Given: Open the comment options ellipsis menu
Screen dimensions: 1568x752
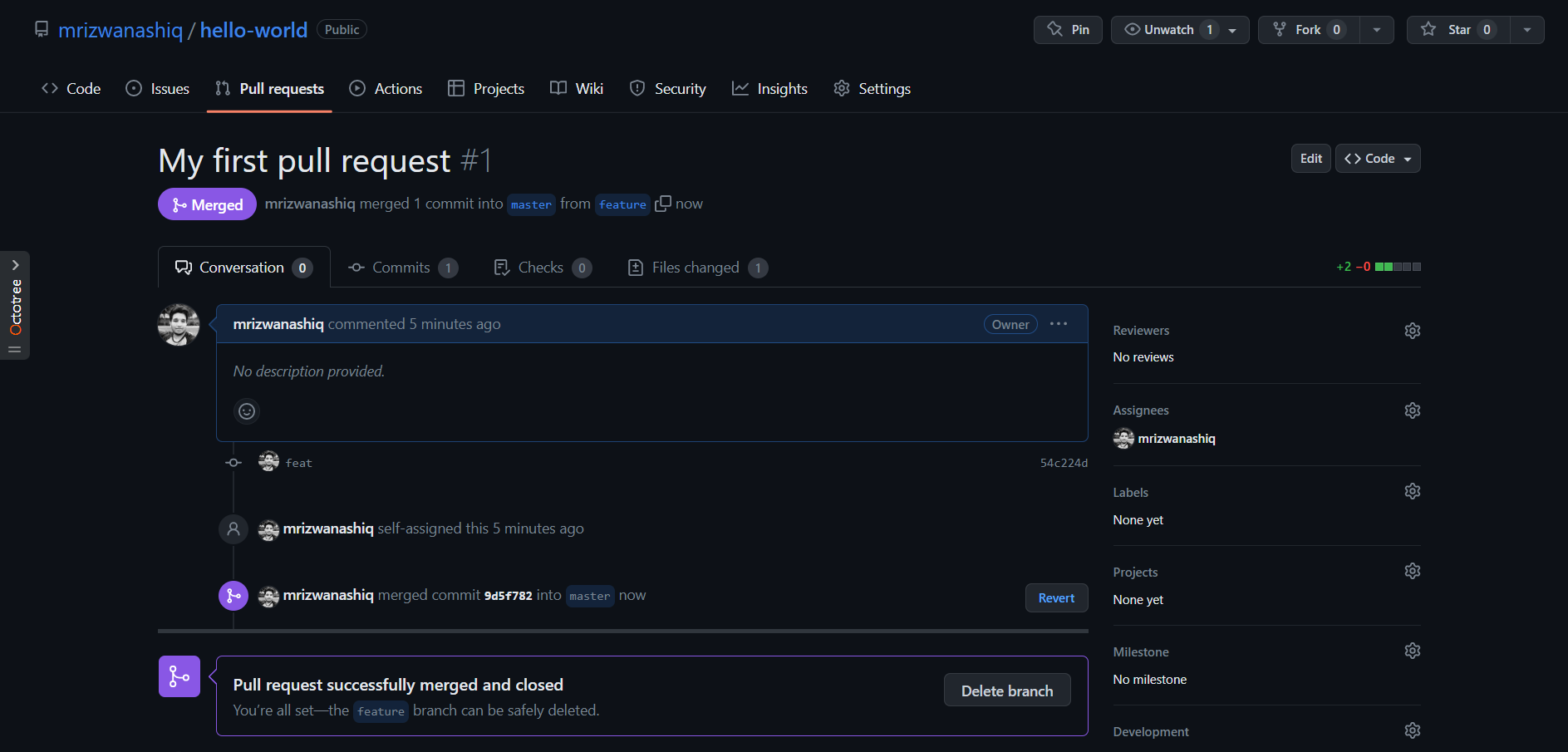Looking at the screenshot, I should 1058,324.
